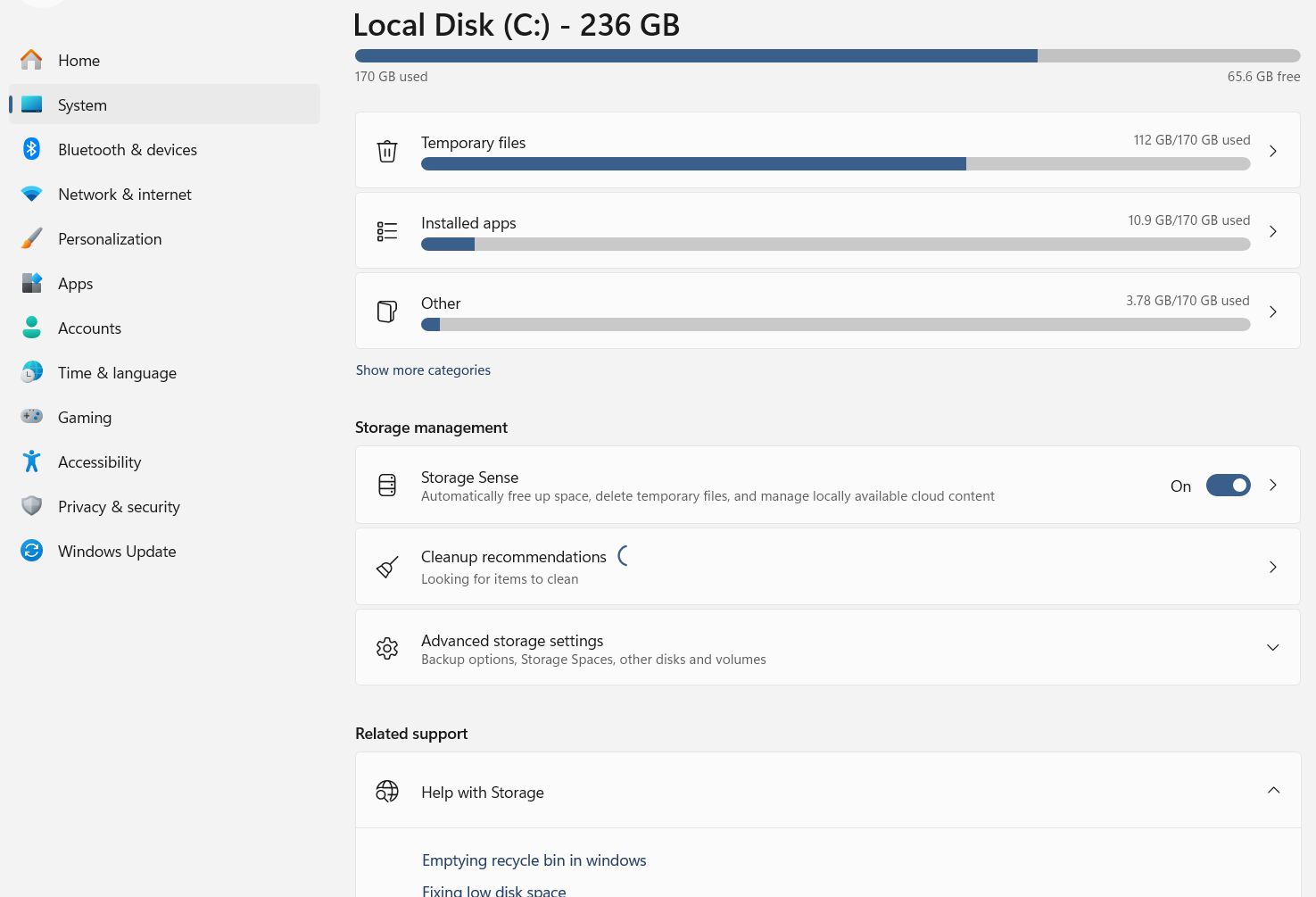Click the 'Looking for items to clean' text

point(500,579)
